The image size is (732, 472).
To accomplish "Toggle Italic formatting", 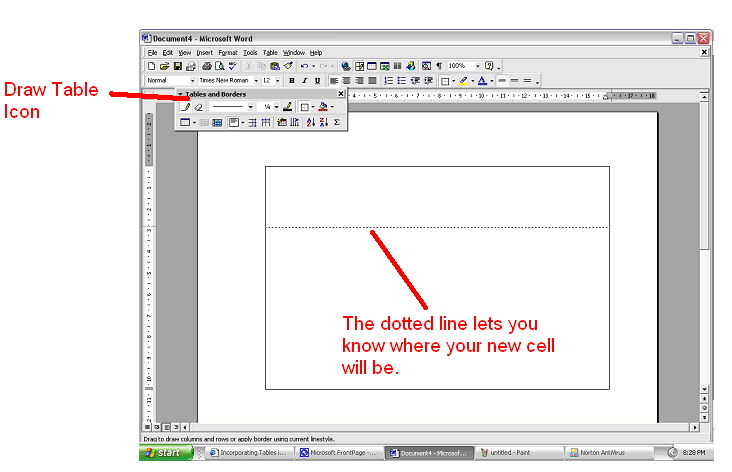I will (x=304, y=81).
